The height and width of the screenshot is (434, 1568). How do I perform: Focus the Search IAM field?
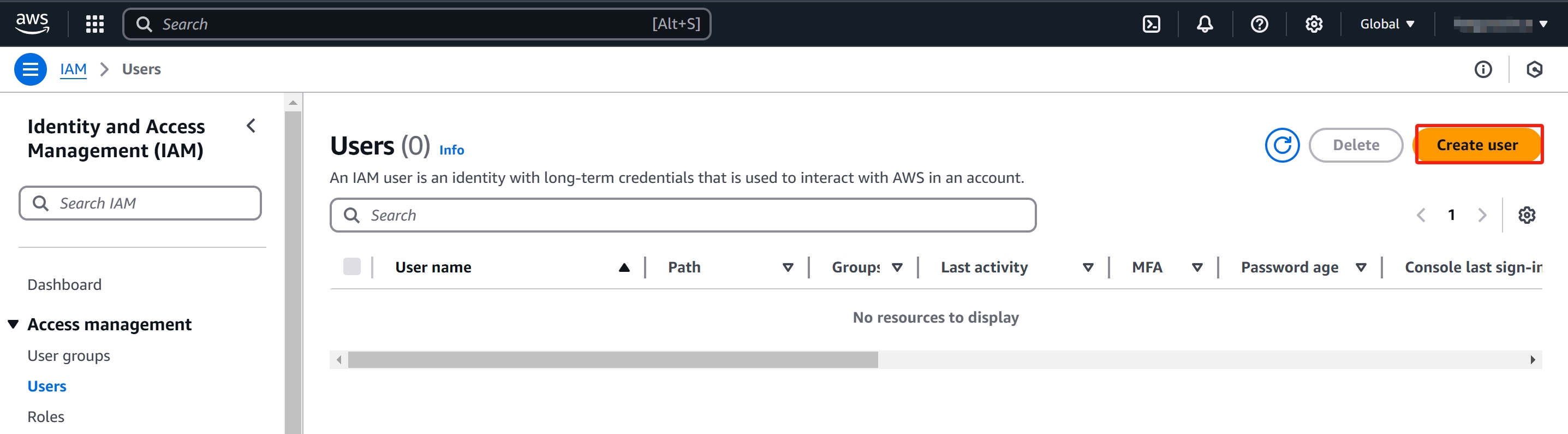coord(140,203)
